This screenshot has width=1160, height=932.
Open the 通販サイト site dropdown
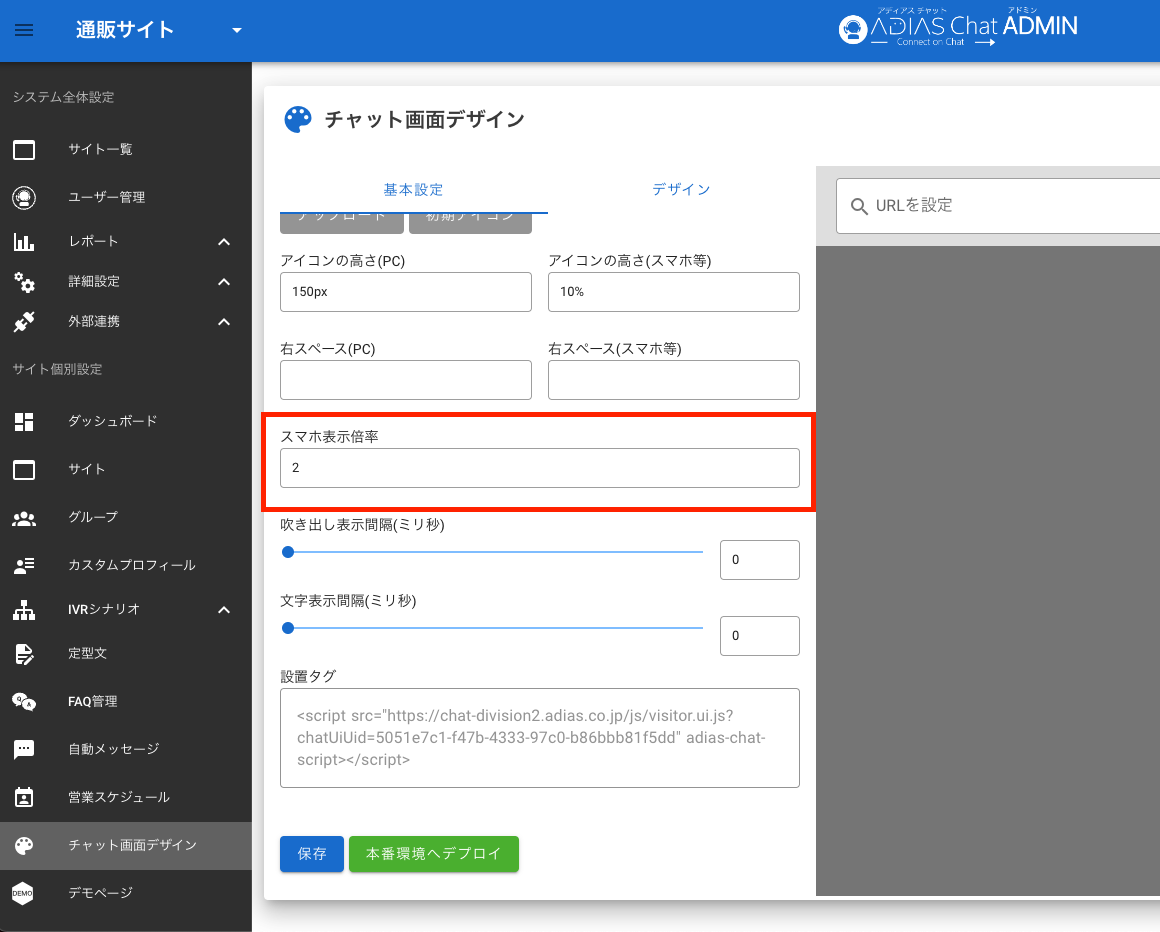237,30
